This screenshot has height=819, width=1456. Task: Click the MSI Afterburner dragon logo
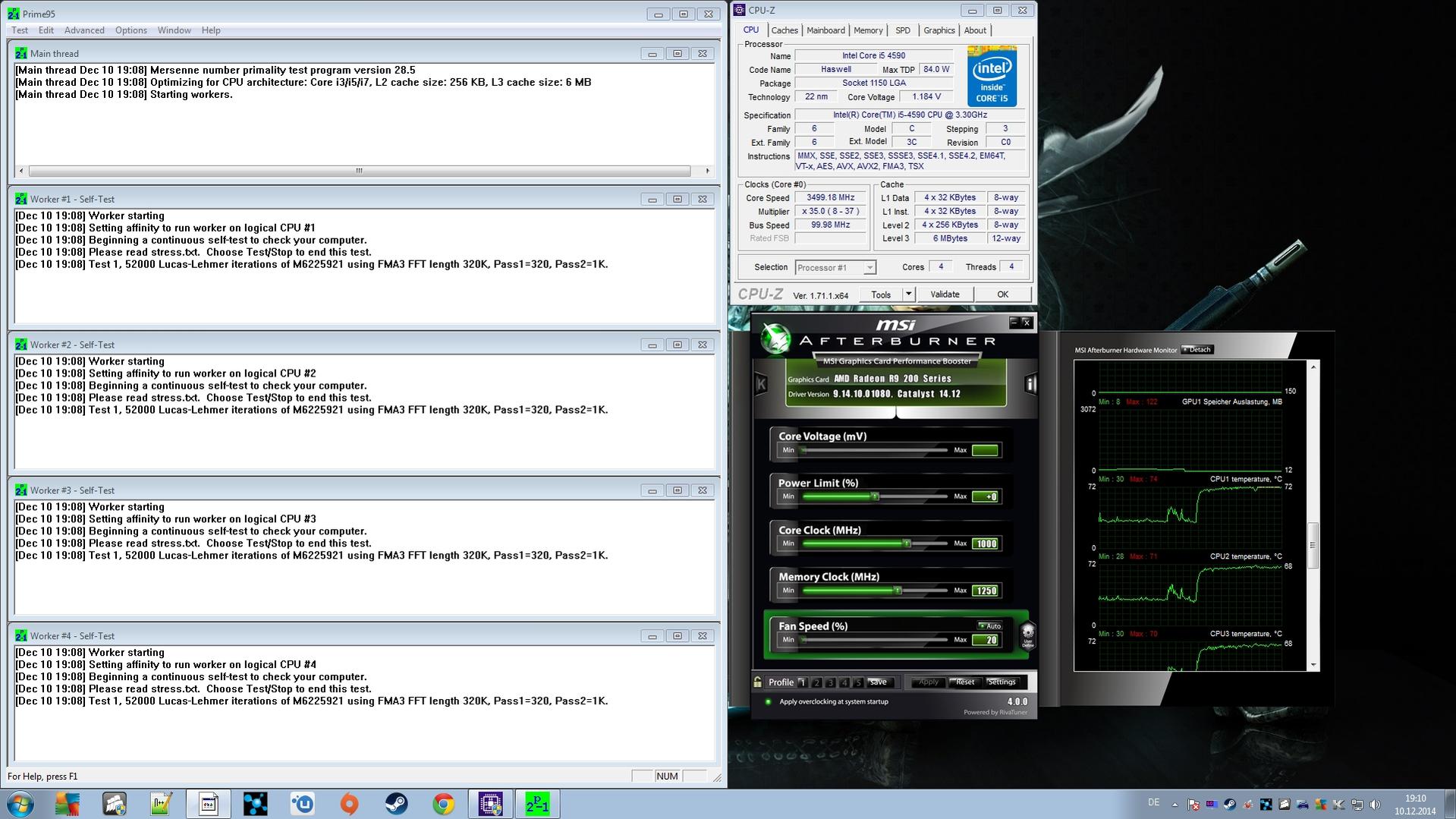pos(775,339)
